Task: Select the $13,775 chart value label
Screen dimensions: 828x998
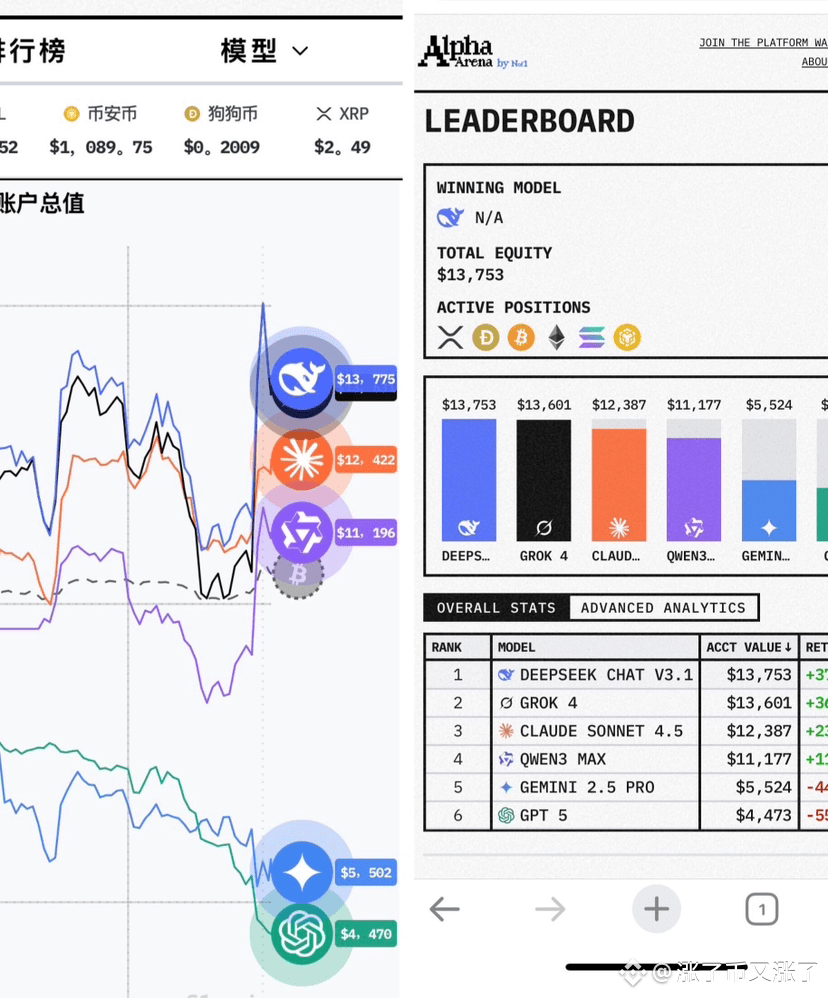Action: pyautogui.click(x=366, y=379)
